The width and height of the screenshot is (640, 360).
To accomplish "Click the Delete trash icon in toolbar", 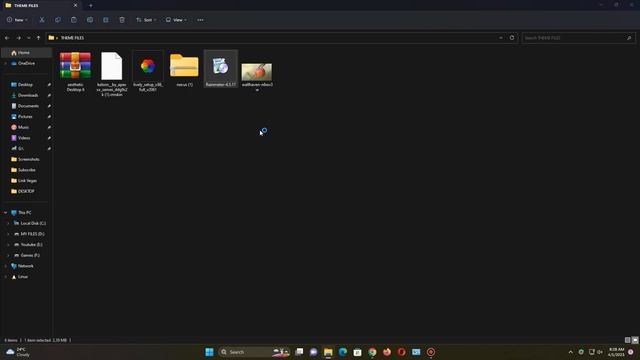I will click(122, 20).
